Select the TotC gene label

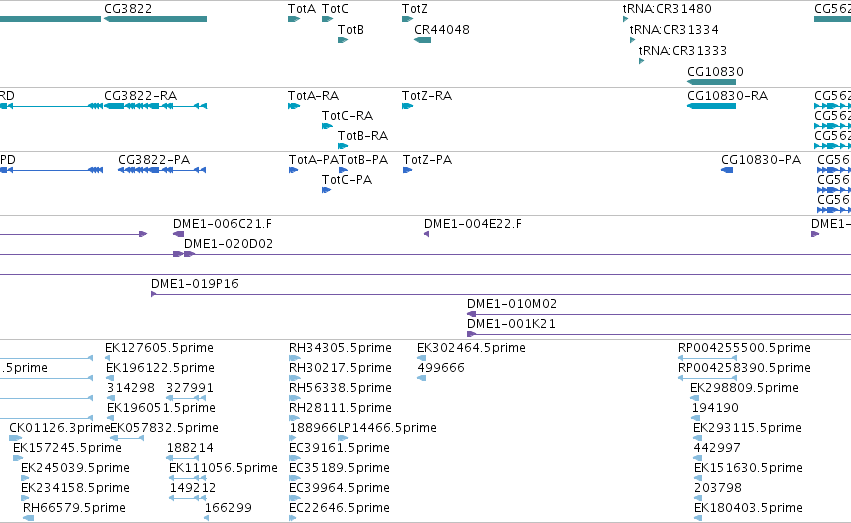pyautogui.click(x=335, y=9)
